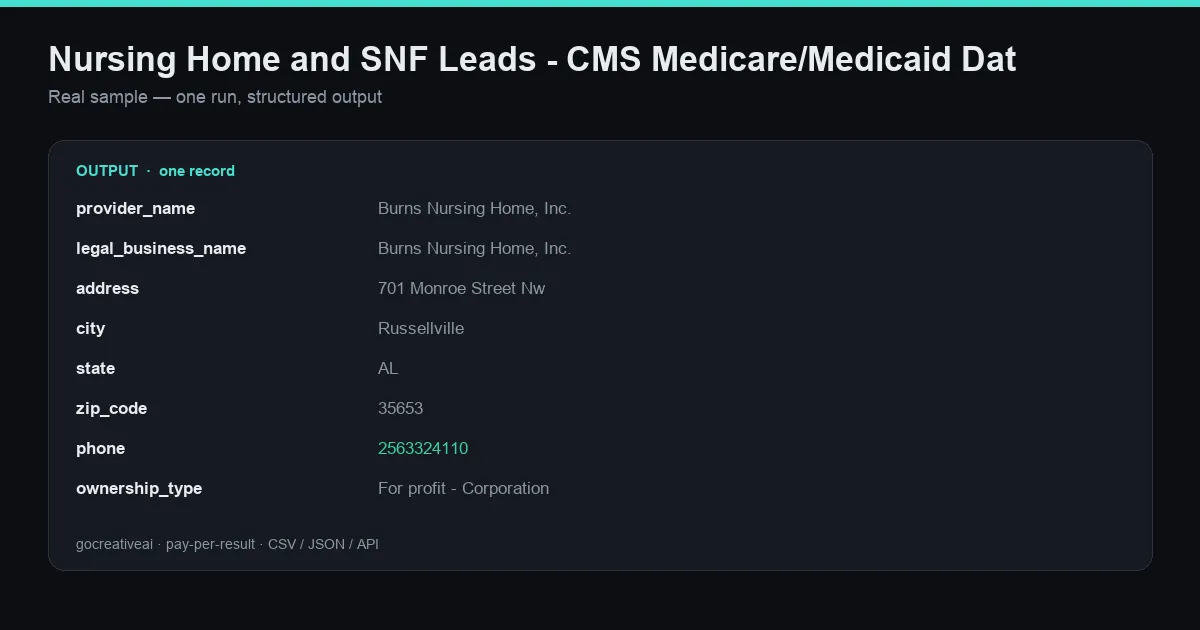Click the Real sample subtitle text
1200x630 pixels.
pos(215,97)
